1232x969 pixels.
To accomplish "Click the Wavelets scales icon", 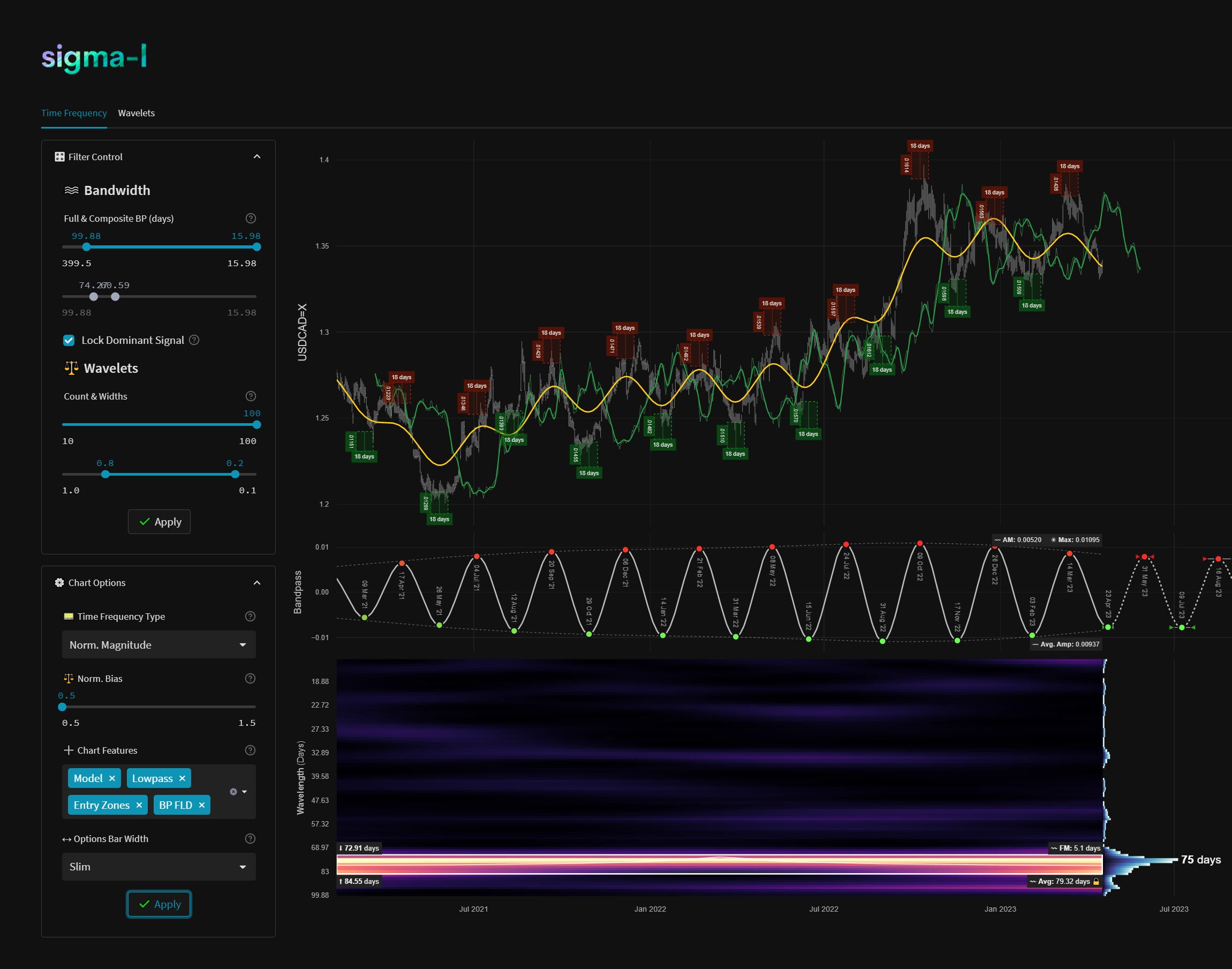I will click(x=71, y=368).
